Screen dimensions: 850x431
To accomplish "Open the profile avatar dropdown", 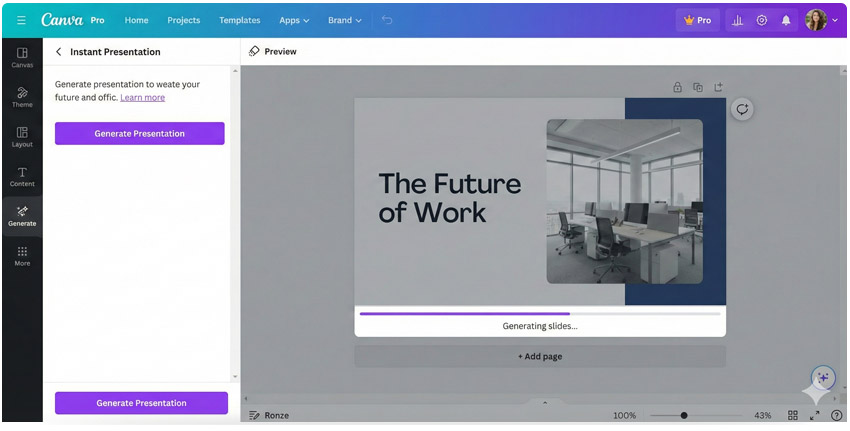I will (822, 20).
